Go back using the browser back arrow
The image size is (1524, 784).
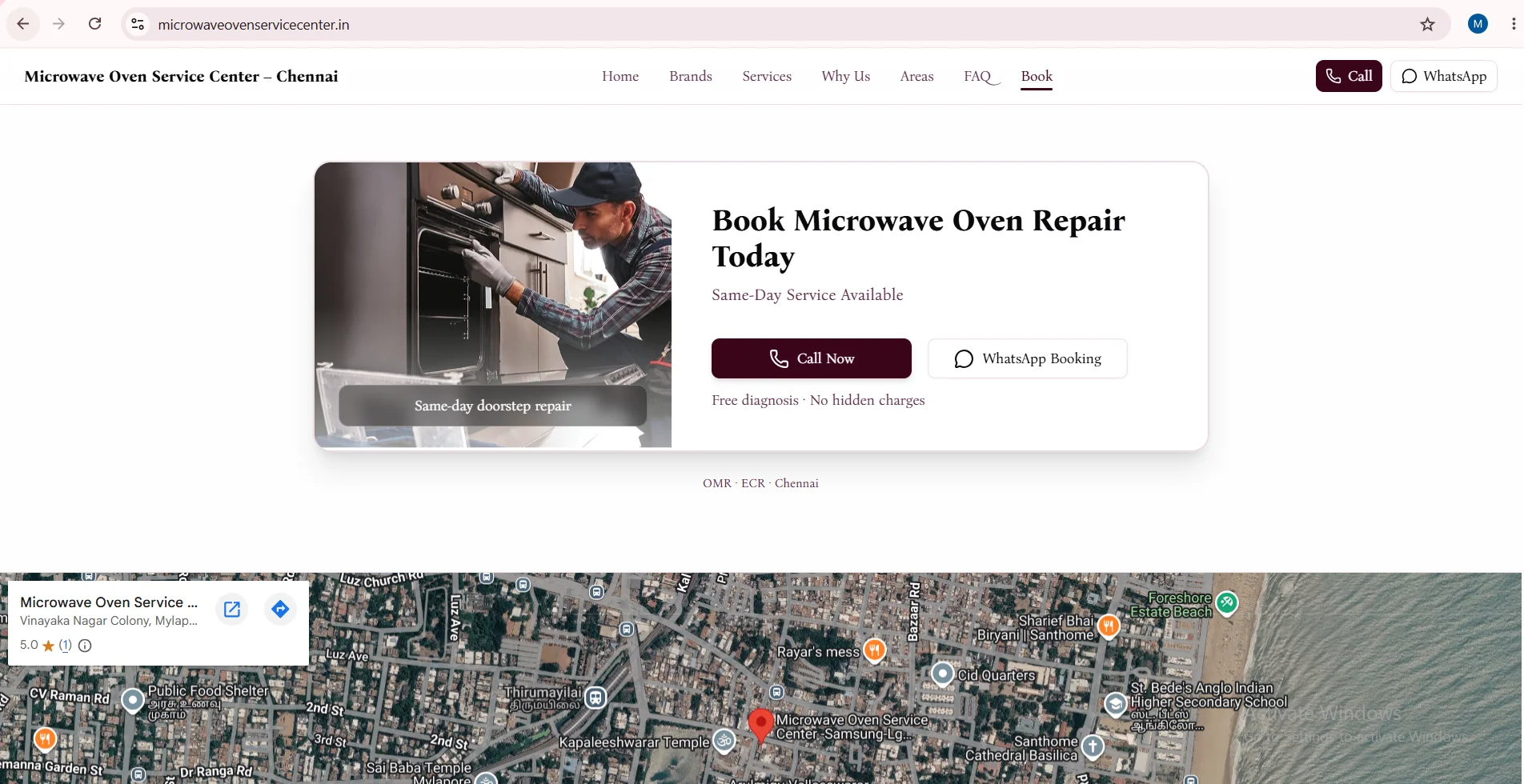point(22,24)
